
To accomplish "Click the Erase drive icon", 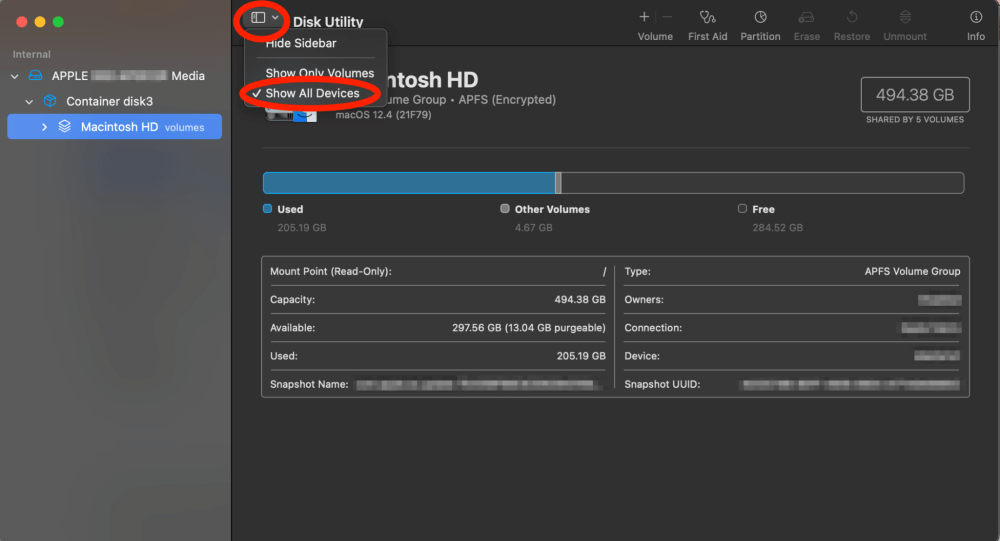I will point(805,17).
